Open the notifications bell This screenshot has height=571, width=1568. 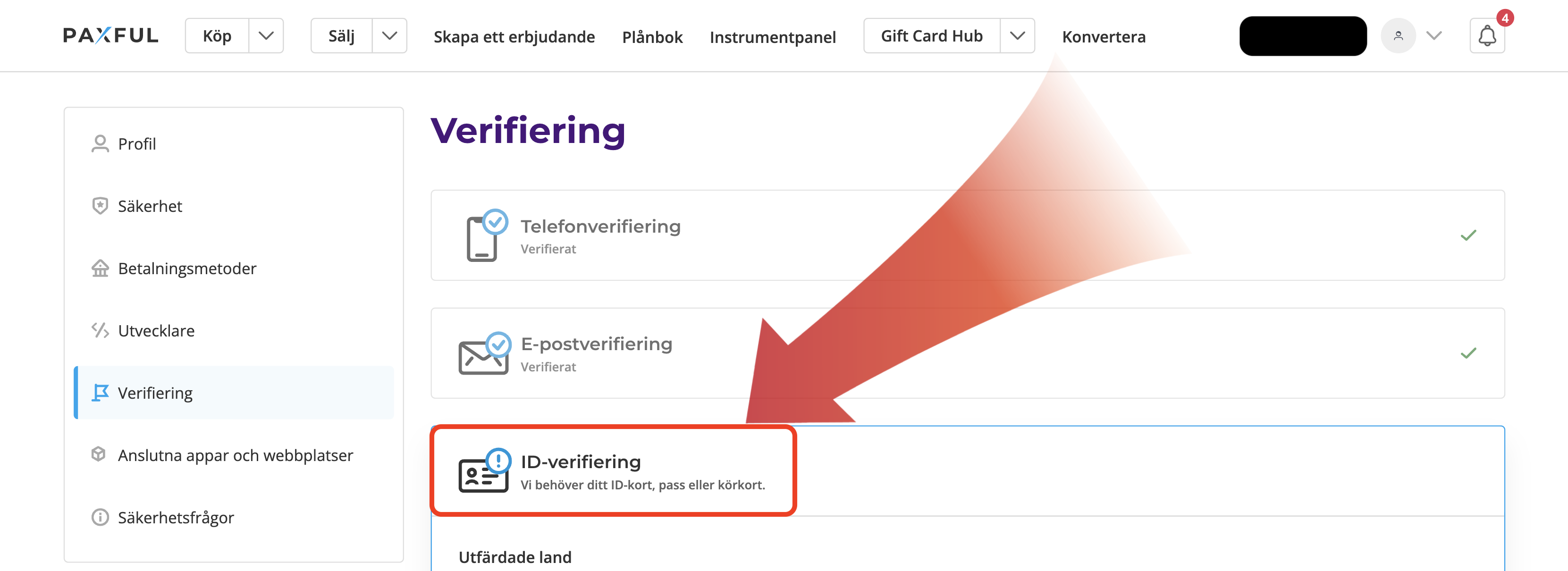tap(1486, 36)
